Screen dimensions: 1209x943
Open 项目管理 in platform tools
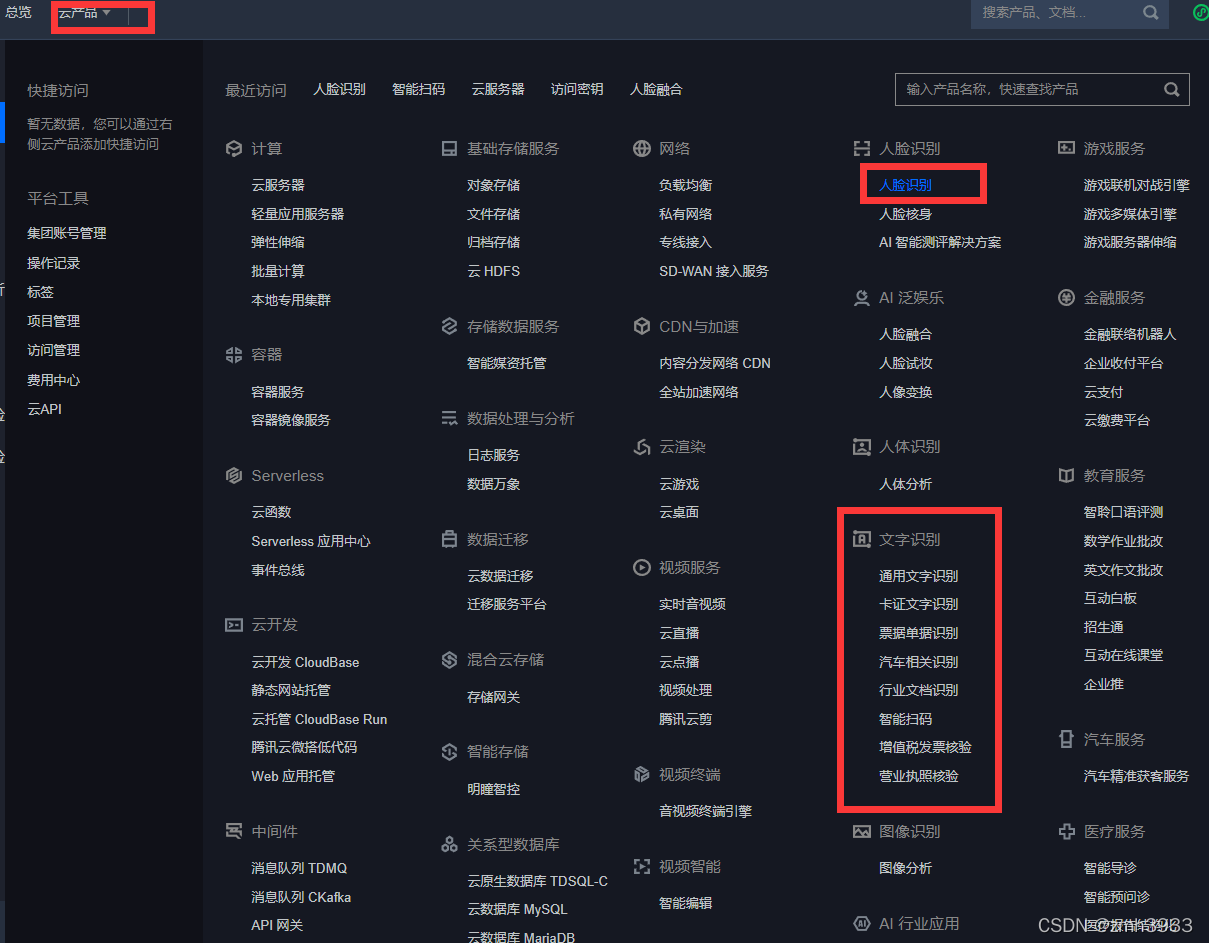click(54, 321)
